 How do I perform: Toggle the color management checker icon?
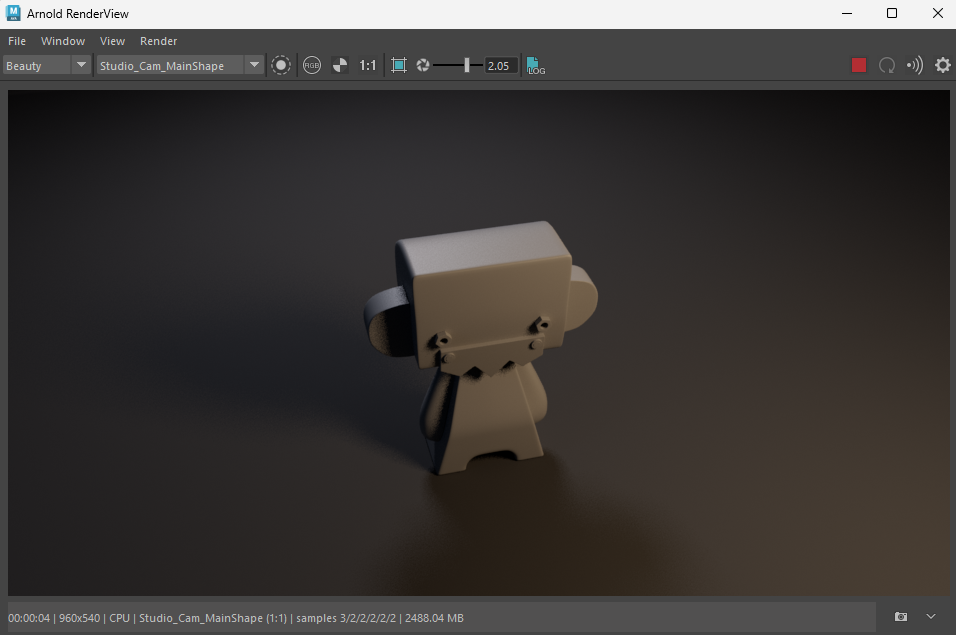coord(340,65)
